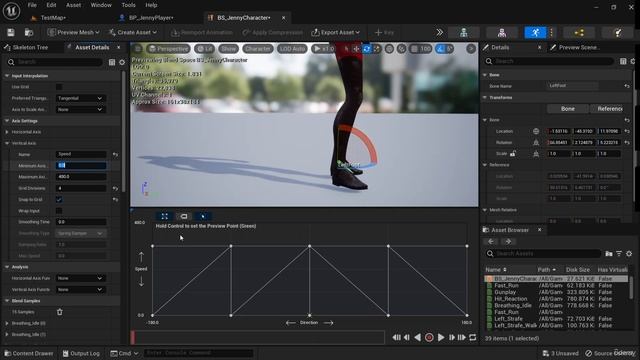Go back in Asset Browser history
Screen dimensions: 640x360
pyautogui.click(x=491, y=242)
